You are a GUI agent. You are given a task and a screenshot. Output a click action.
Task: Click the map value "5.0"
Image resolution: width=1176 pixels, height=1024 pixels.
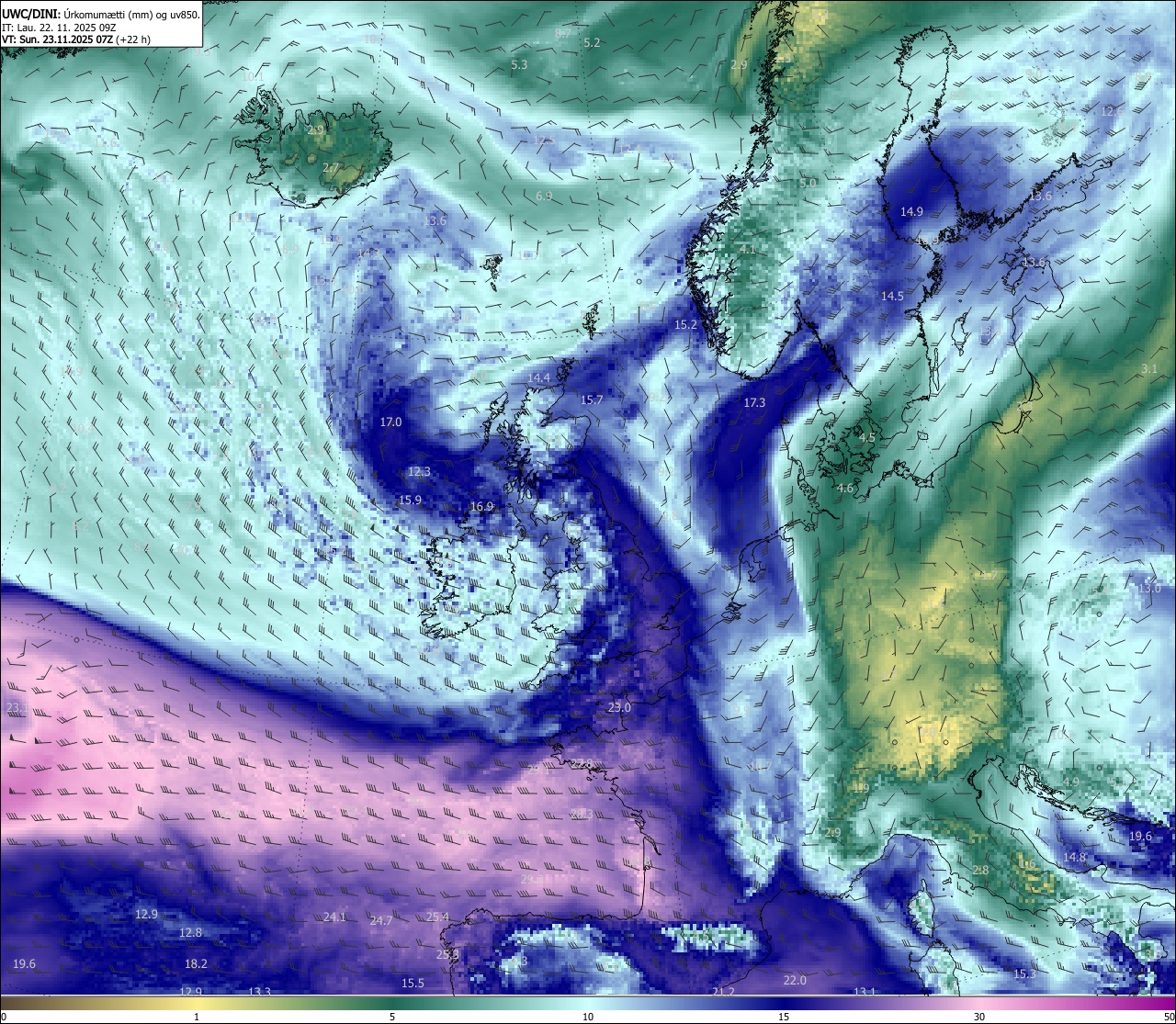tap(808, 184)
